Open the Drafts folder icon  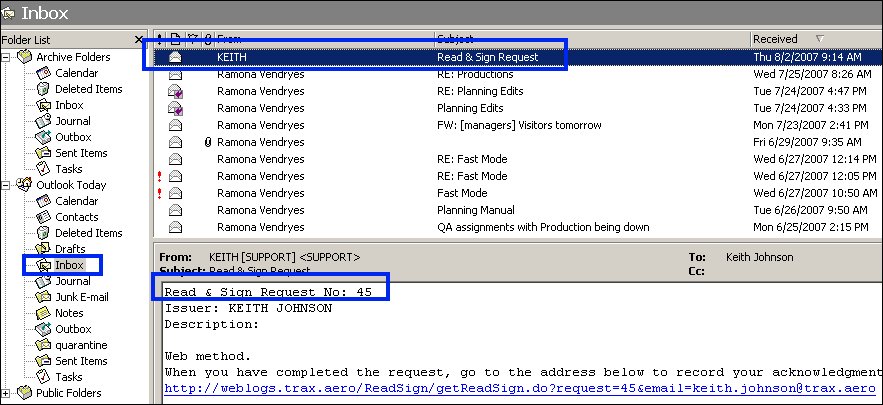tap(43, 248)
